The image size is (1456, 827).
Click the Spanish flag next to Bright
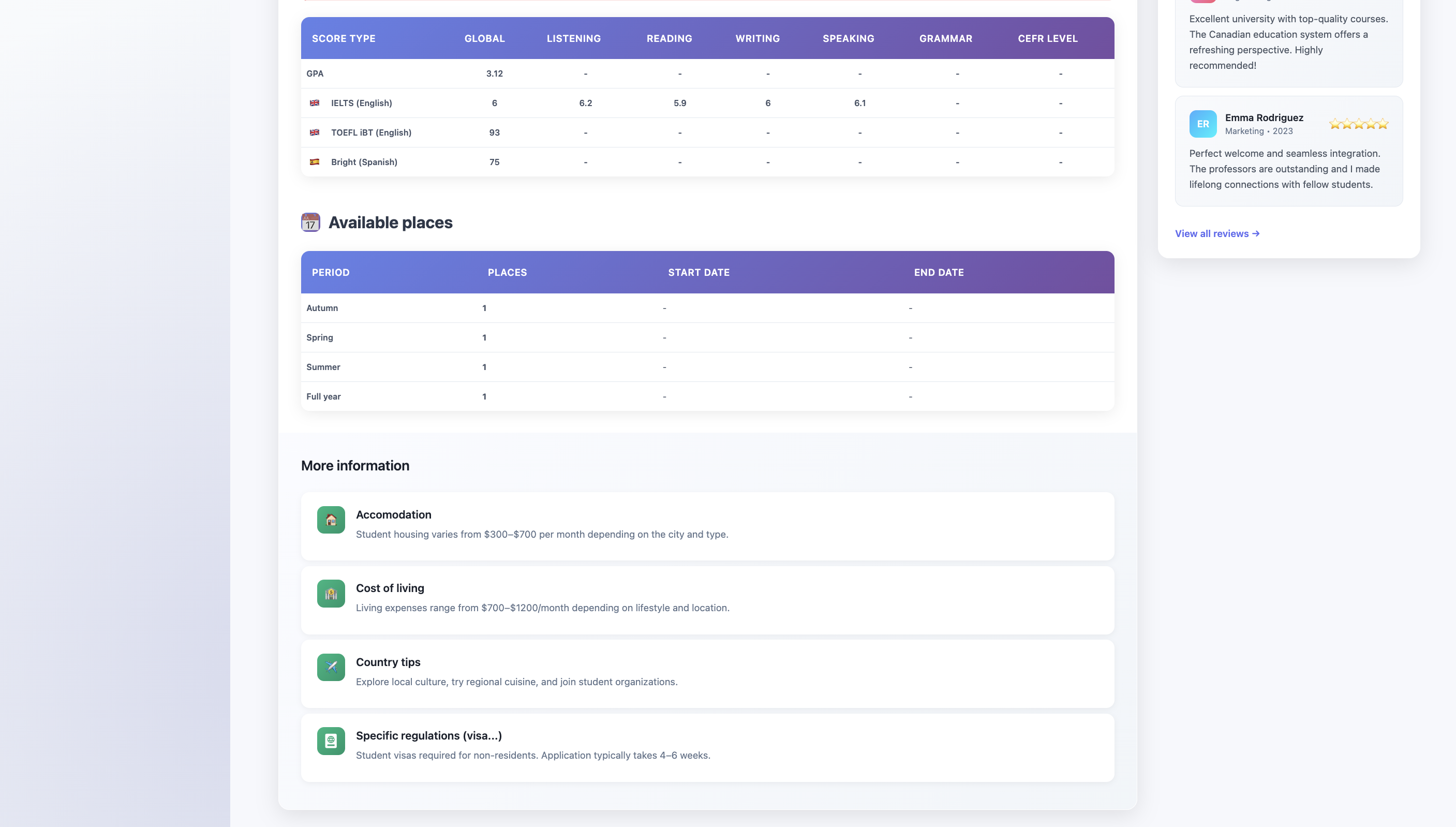click(314, 162)
